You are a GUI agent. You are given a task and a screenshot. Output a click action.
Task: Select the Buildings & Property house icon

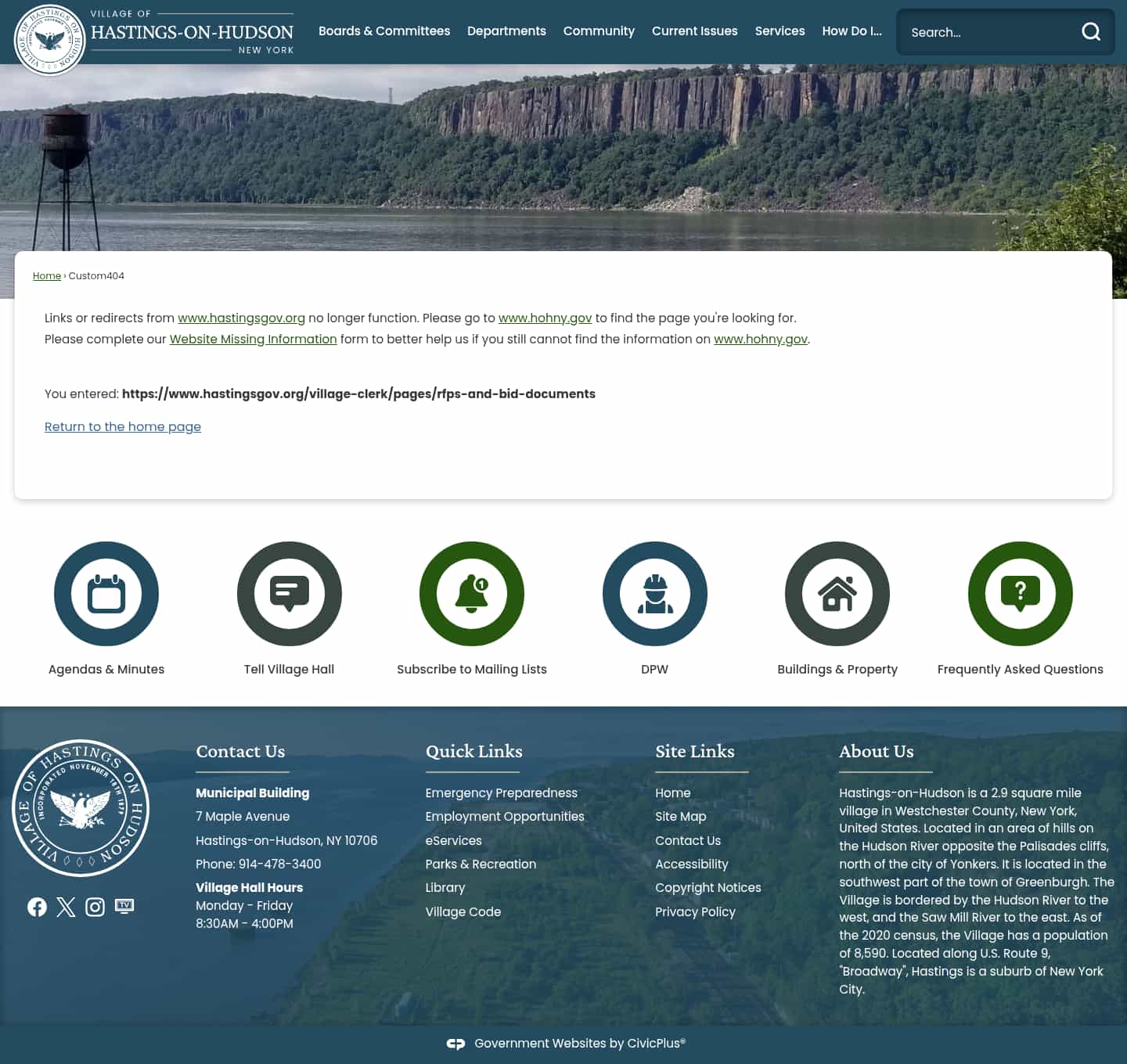click(x=837, y=594)
